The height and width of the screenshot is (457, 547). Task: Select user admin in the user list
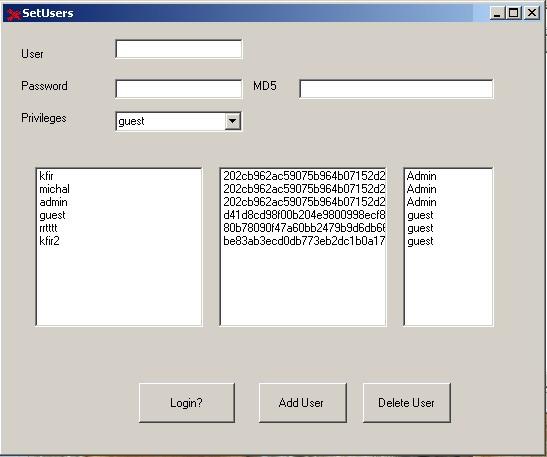click(119, 202)
